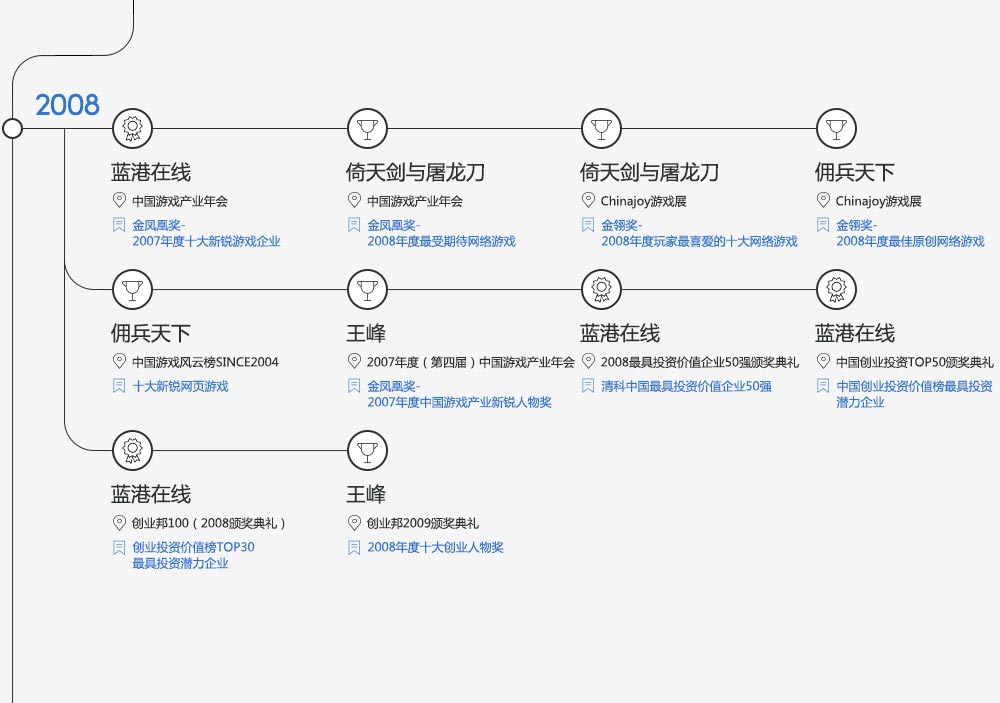The width and height of the screenshot is (1000, 703).
Task: Open the 中国创业投资价值榜最具投资潜力企业 link
Action: click(914, 394)
